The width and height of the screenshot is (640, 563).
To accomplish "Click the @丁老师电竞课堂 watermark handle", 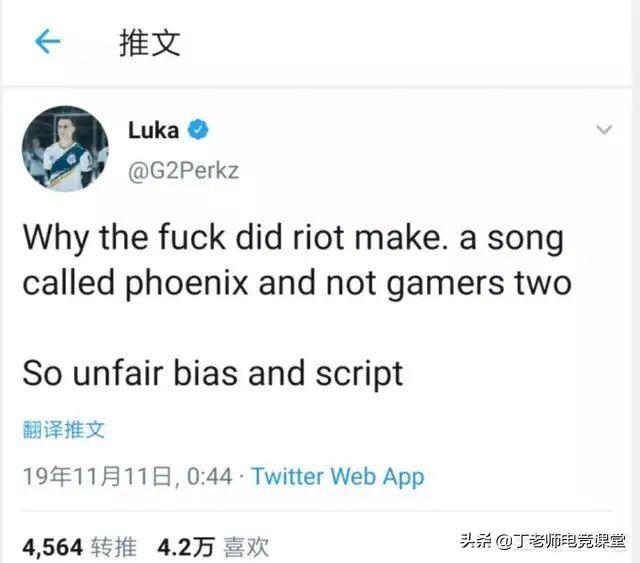I will (x=561, y=541).
